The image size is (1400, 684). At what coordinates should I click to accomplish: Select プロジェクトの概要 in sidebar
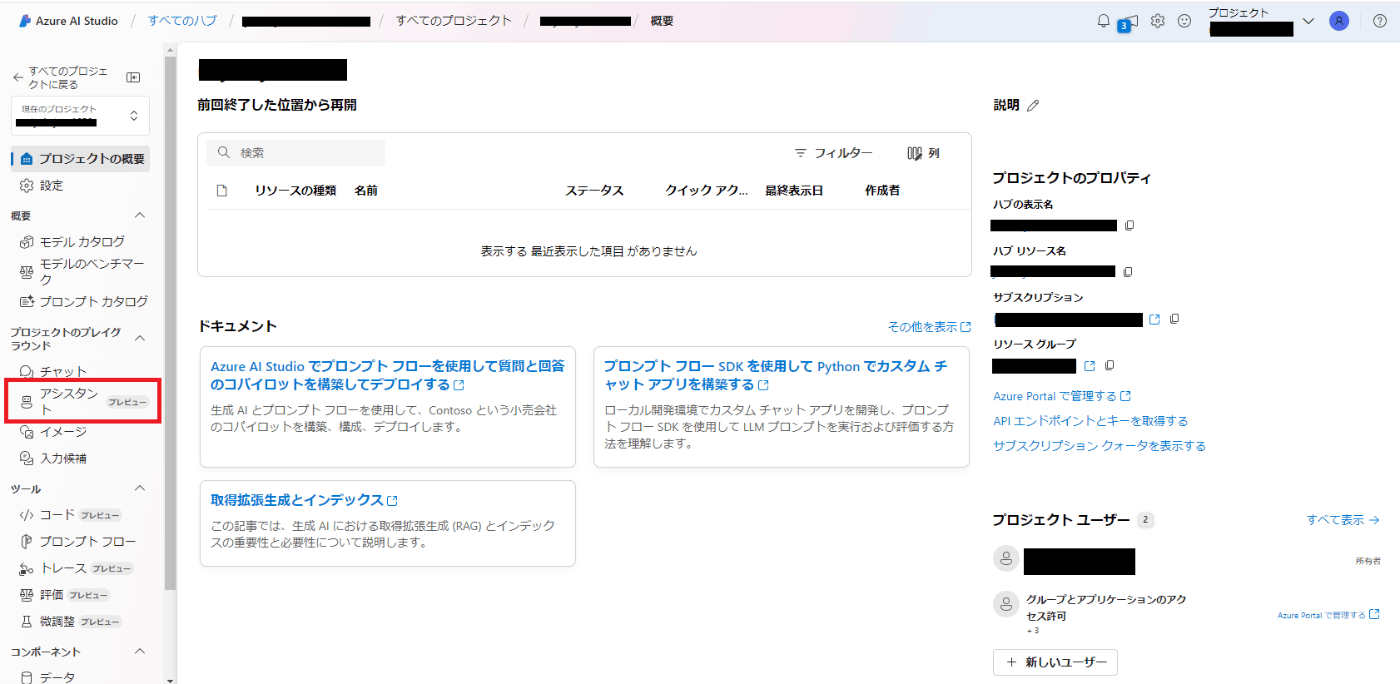(81, 159)
